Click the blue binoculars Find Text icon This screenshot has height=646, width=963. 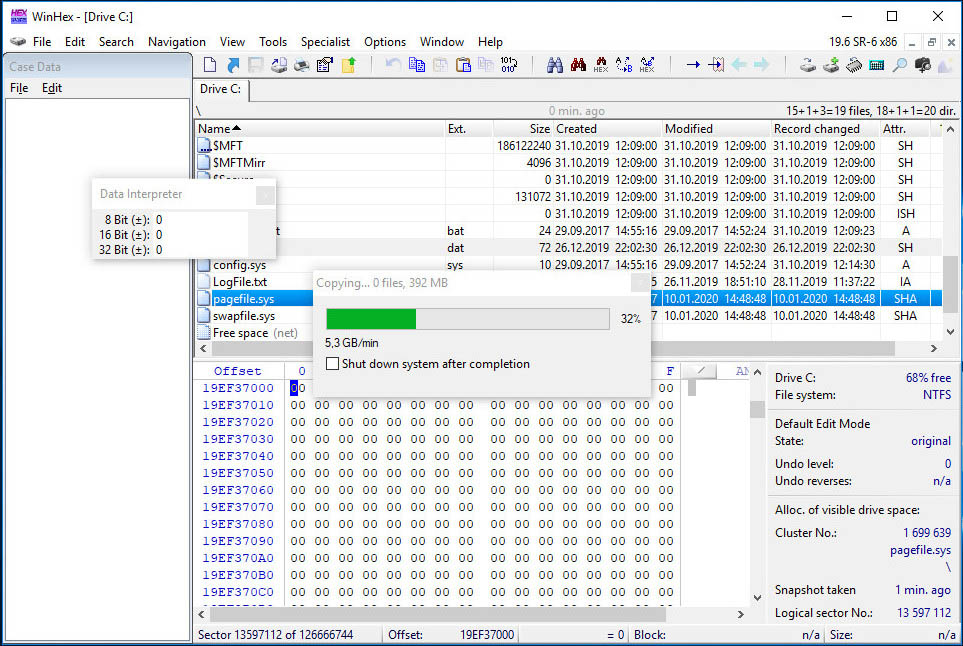[x=555, y=64]
